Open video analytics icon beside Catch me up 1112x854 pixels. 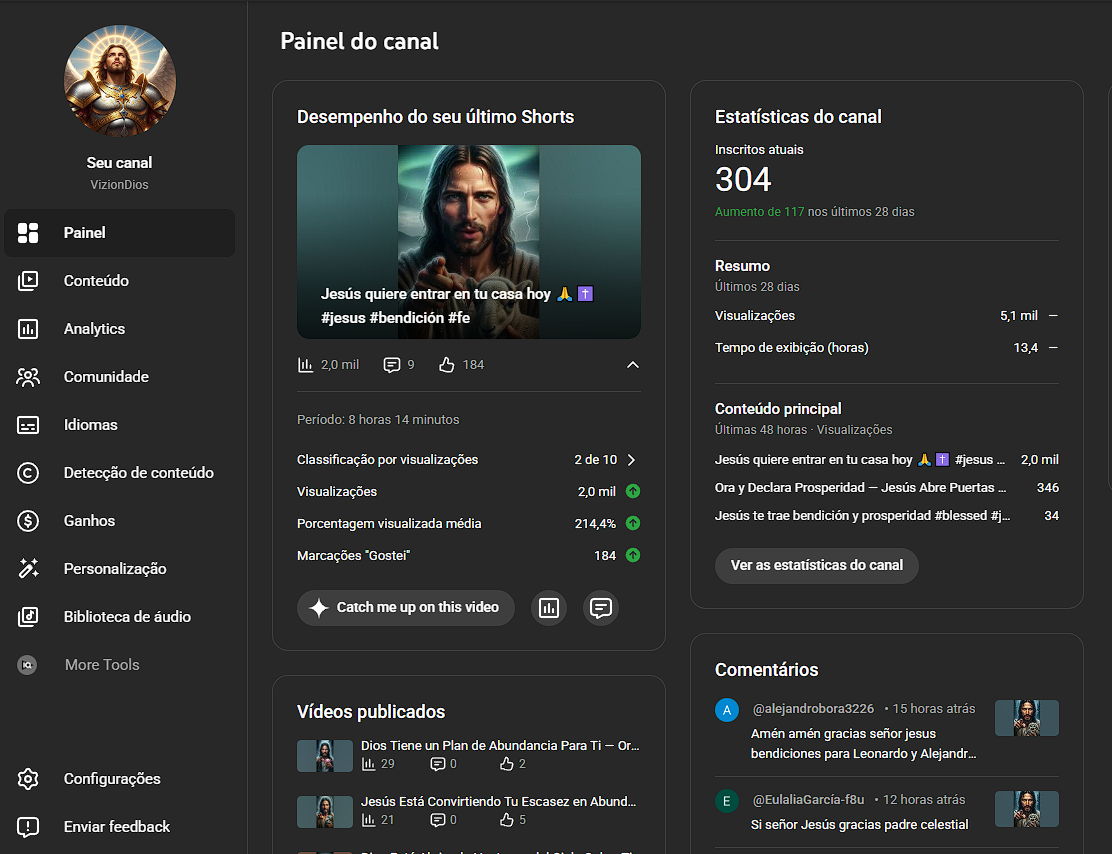(x=548, y=608)
